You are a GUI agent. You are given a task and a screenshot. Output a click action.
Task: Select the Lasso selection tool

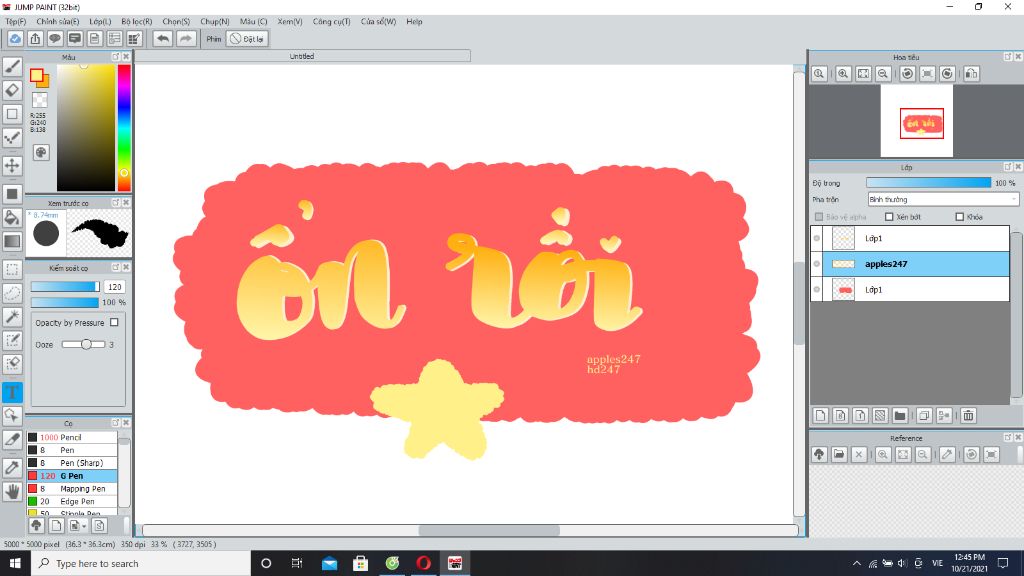pyautogui.click(x=12, y=293)
